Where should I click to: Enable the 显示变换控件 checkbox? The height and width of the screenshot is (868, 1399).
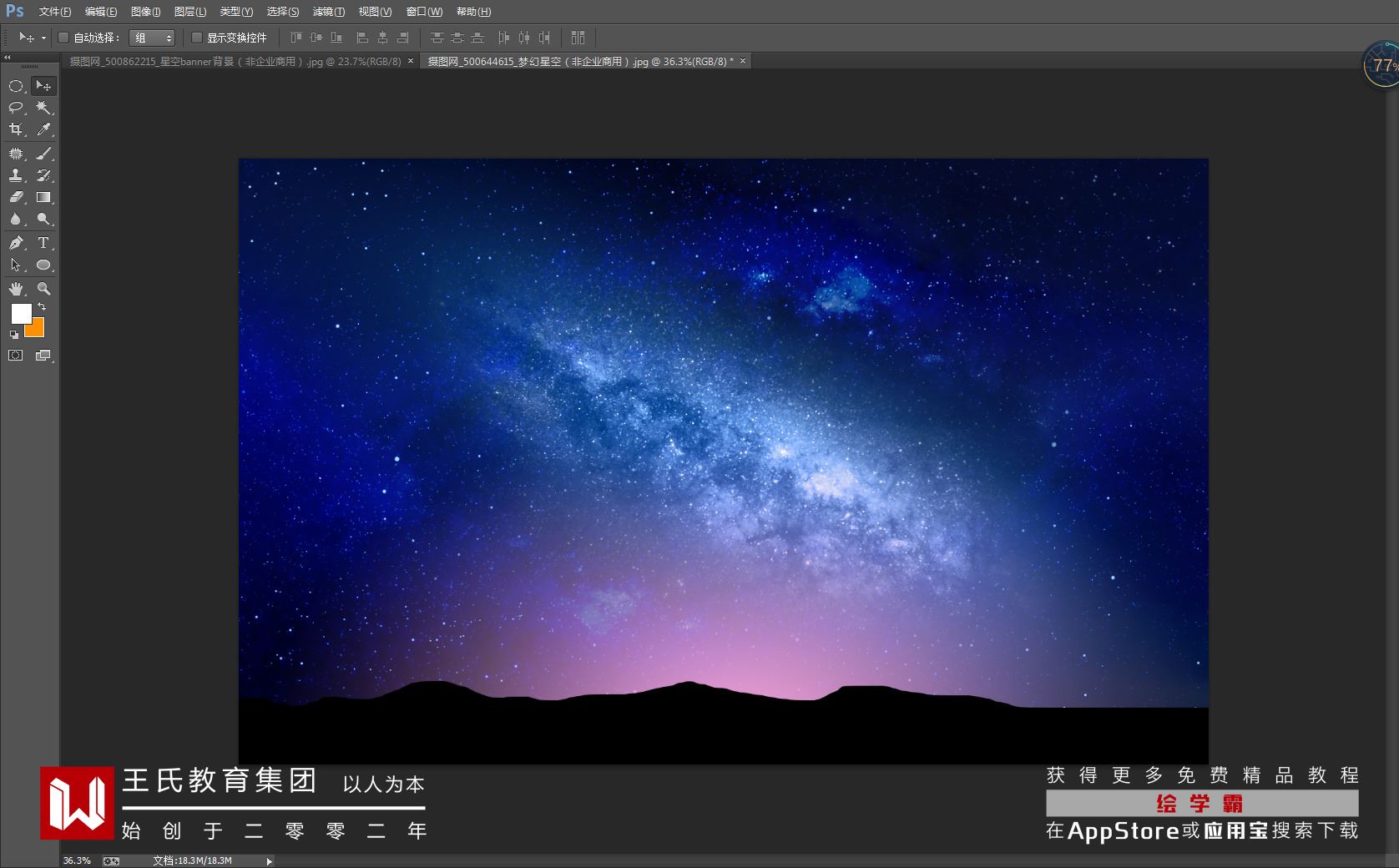click(x=197, y=38)
